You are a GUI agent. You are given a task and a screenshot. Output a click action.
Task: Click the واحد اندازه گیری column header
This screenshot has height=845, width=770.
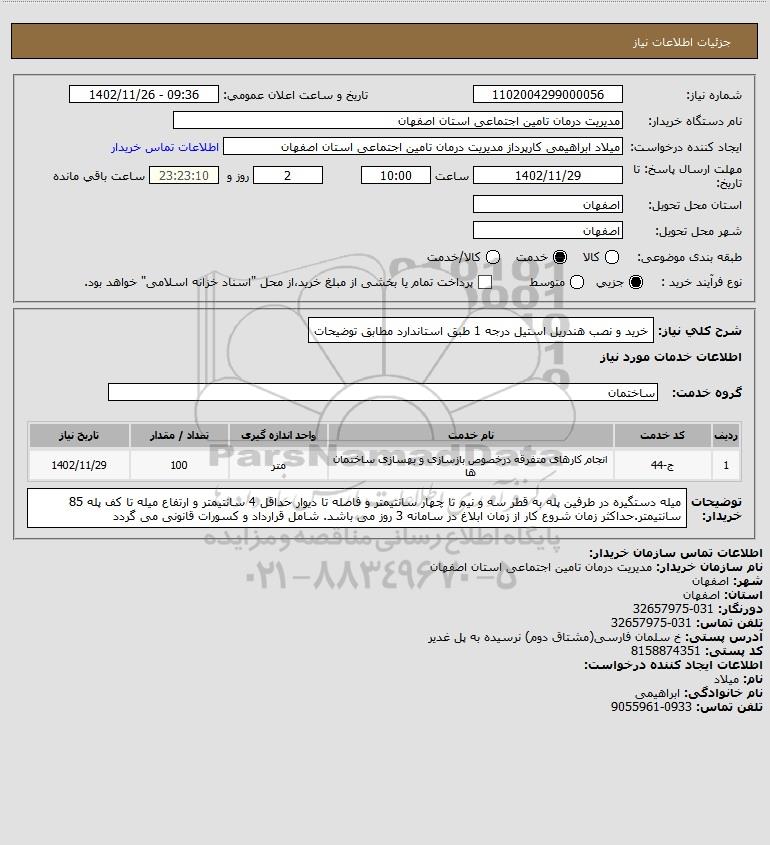point(279,435)
